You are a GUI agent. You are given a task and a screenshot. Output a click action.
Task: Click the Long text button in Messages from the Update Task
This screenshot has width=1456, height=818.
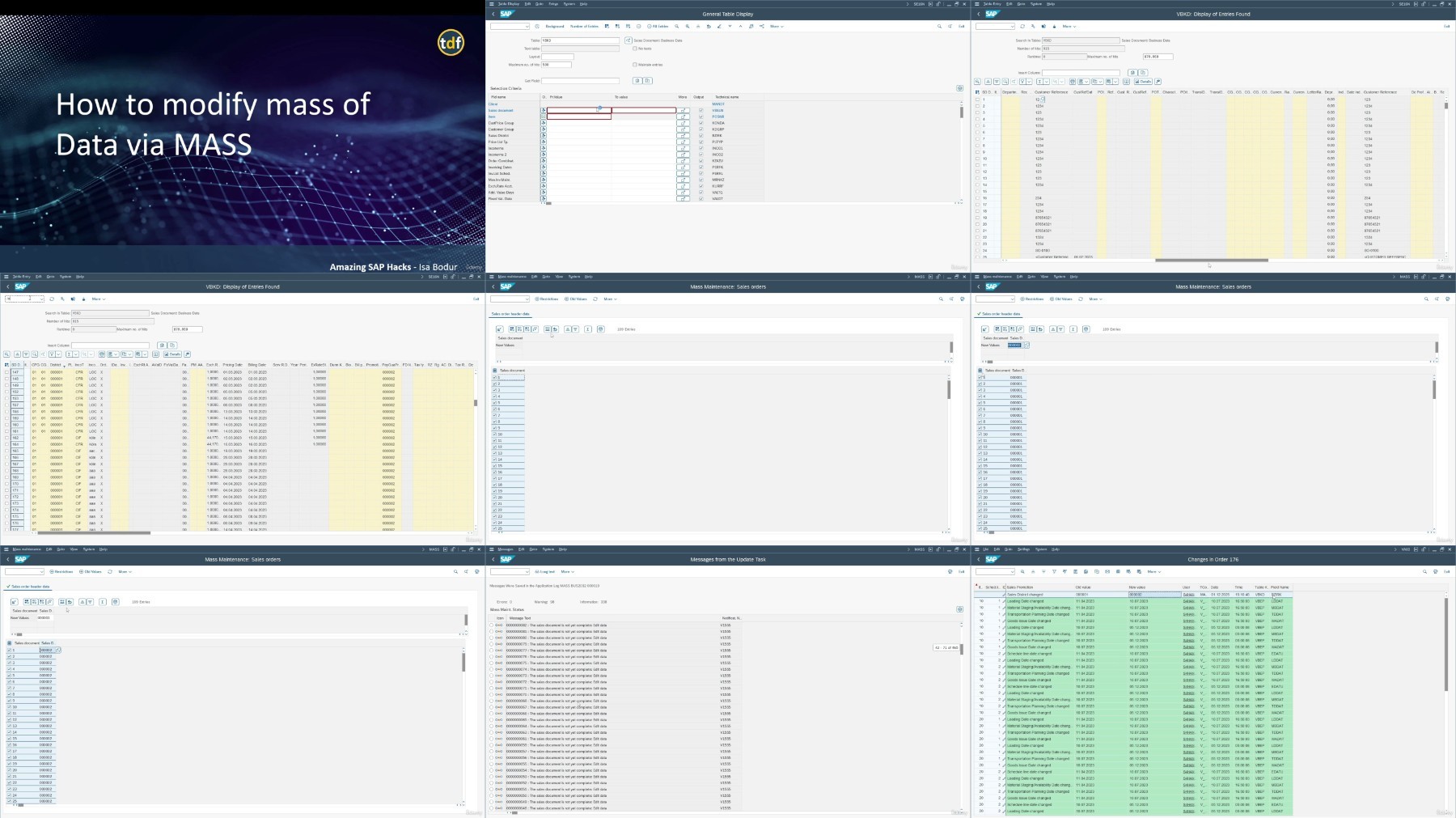pos(544,571)
